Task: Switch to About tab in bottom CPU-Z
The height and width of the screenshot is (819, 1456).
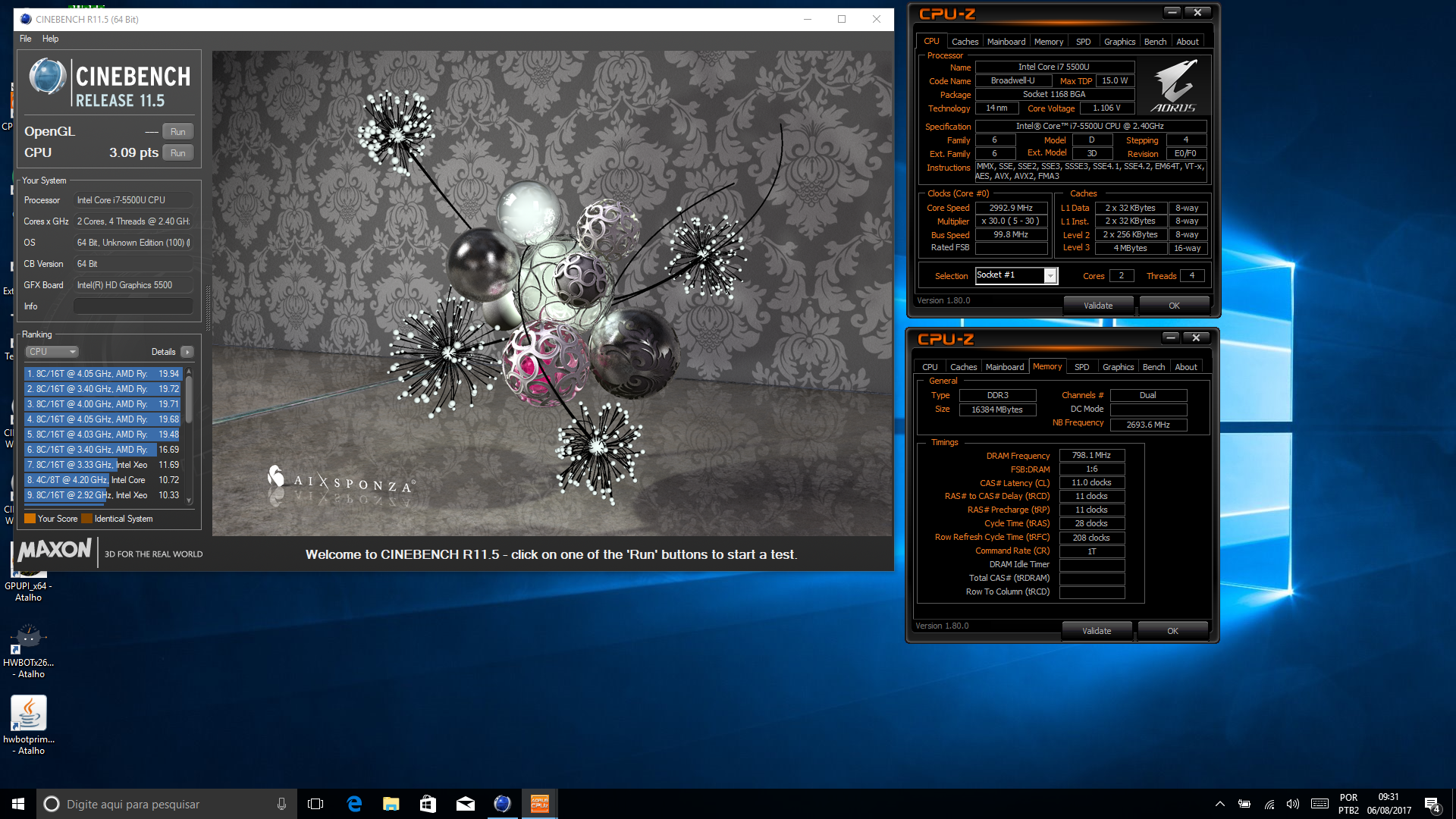Action: pos(1186,367)
